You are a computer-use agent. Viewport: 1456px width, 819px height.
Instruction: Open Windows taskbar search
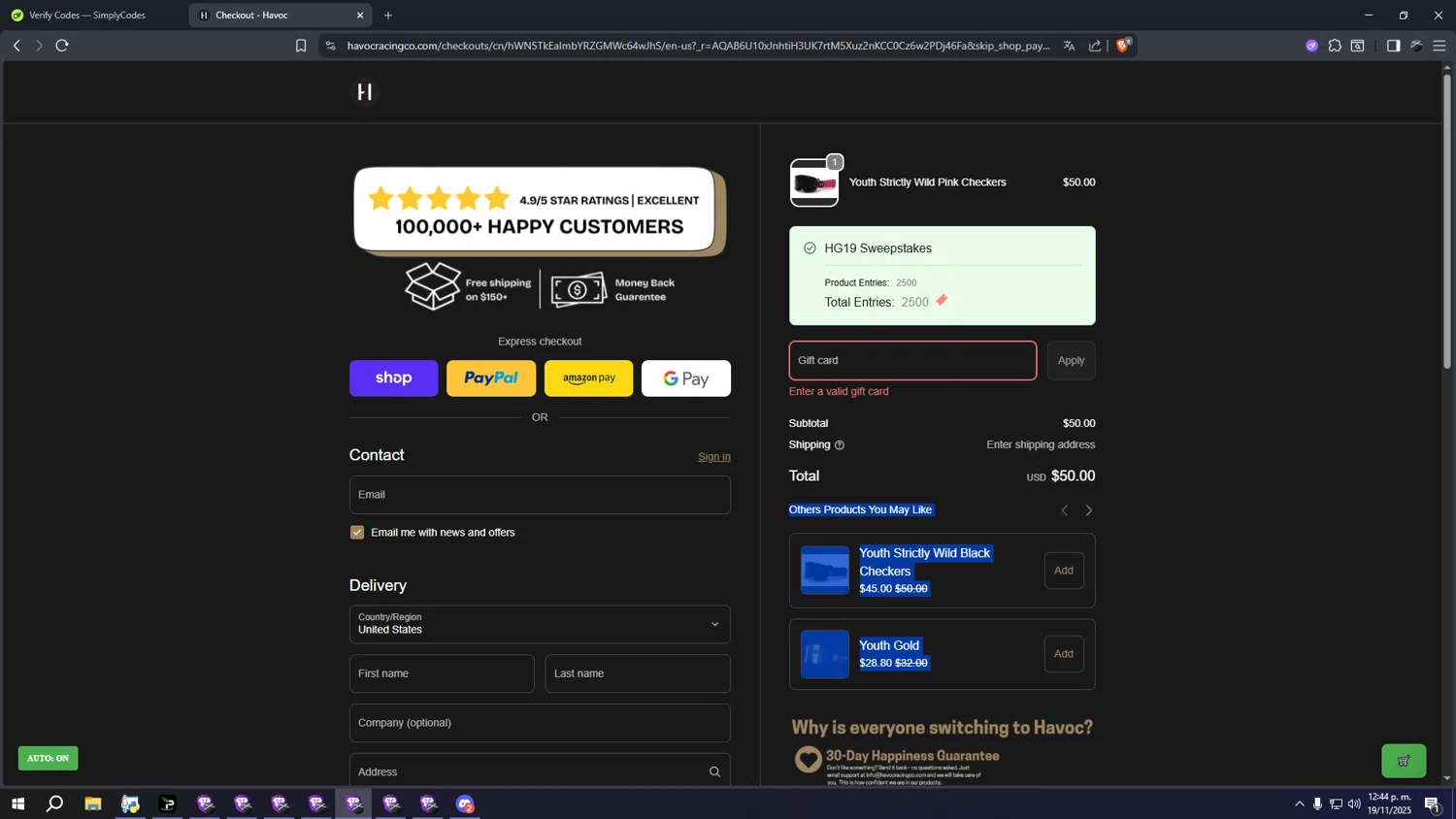point(55,803)
